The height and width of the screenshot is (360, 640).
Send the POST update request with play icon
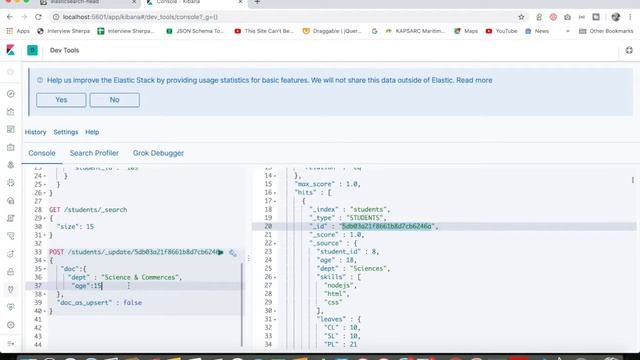pos(220,253)
